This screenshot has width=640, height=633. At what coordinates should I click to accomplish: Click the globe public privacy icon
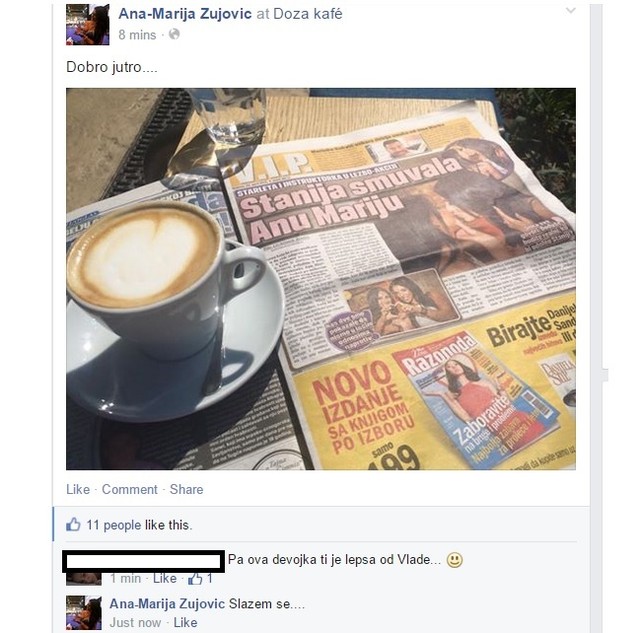click(174, 34)
